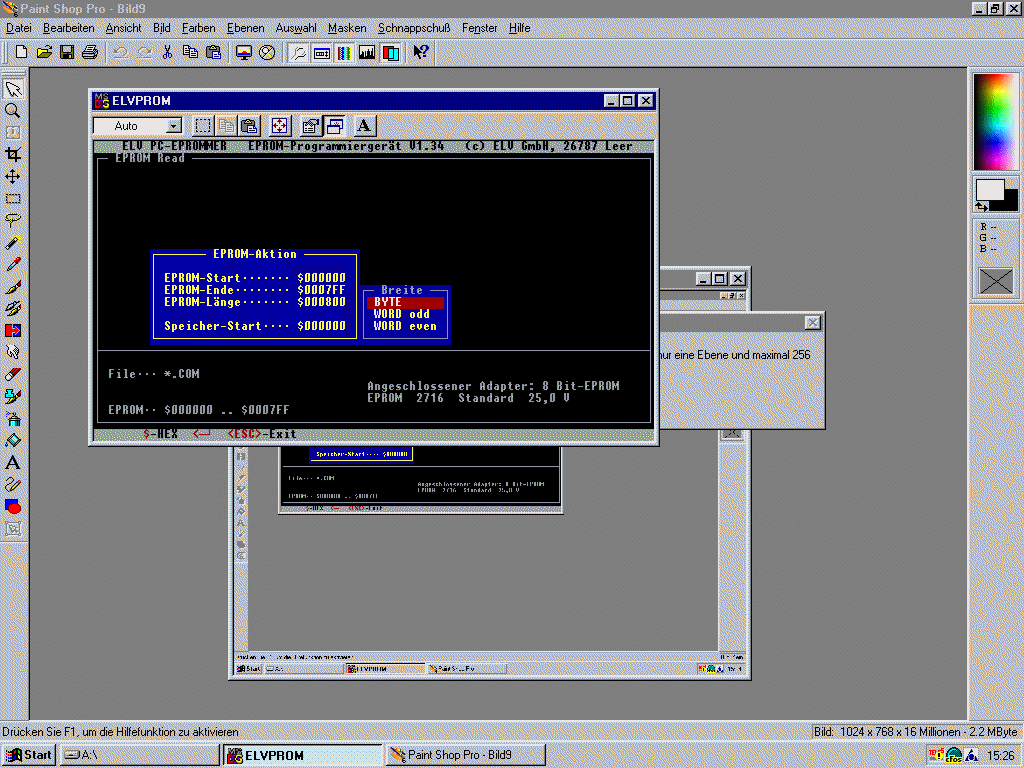Print the image using the printer icon
This screenshot has width=1024, height=768.
click(x=89, y=52)
